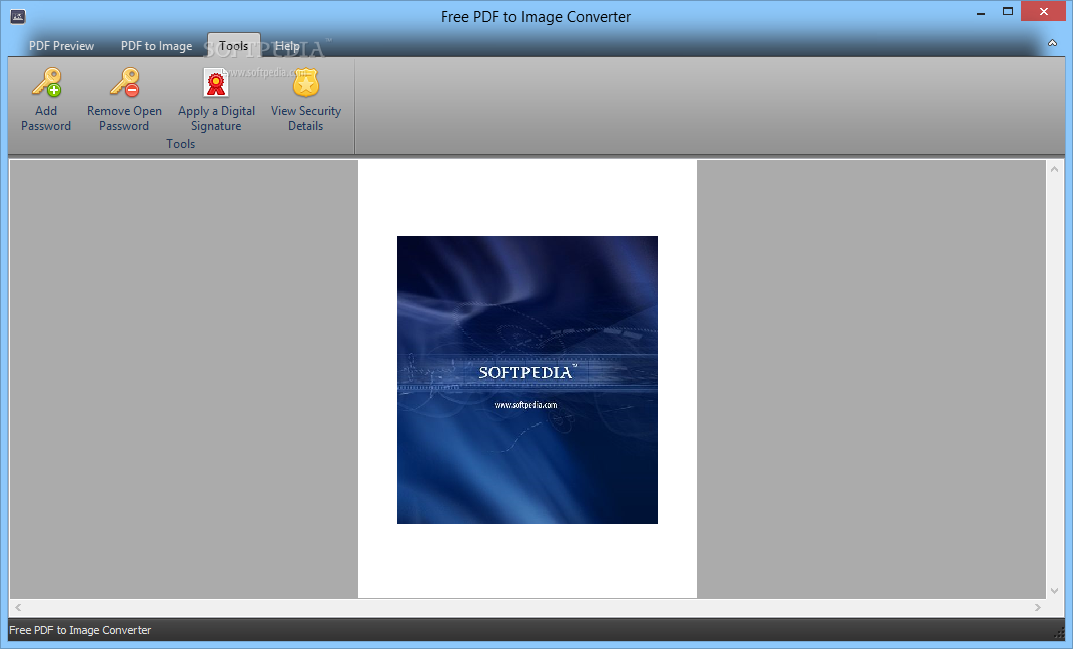The height and width of the screenshot is (649, 1073).
Task: Open Apply a Digital Signature tool
Action: click(216, 99)
